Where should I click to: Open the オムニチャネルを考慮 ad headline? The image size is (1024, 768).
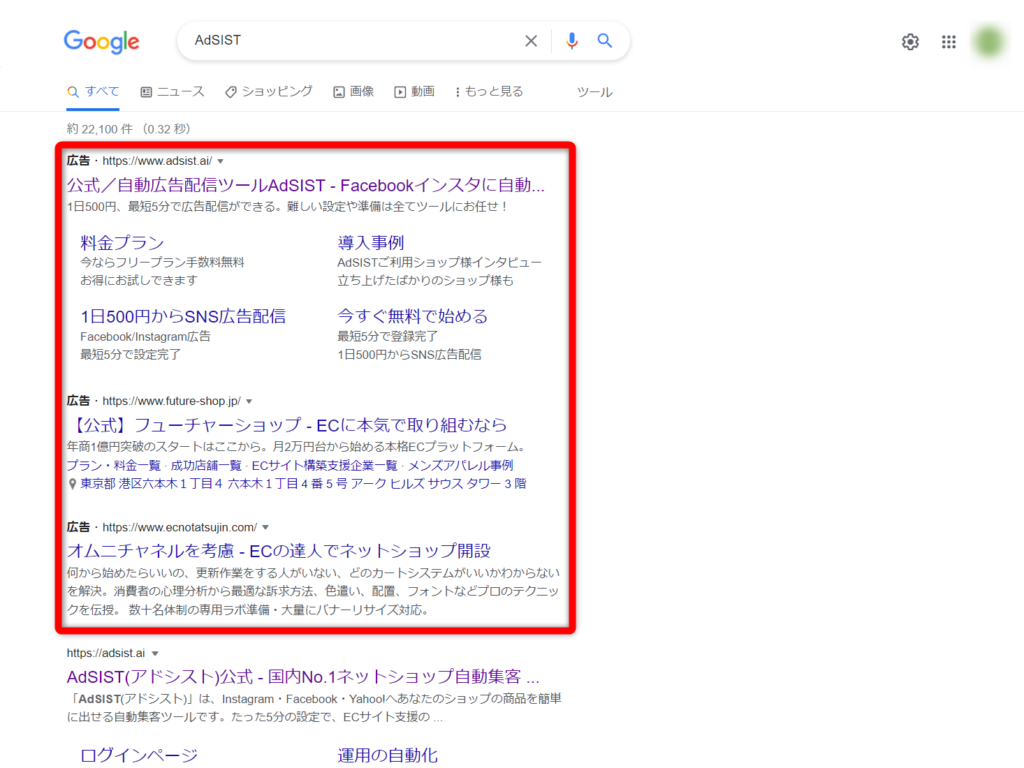coord(279,551)
